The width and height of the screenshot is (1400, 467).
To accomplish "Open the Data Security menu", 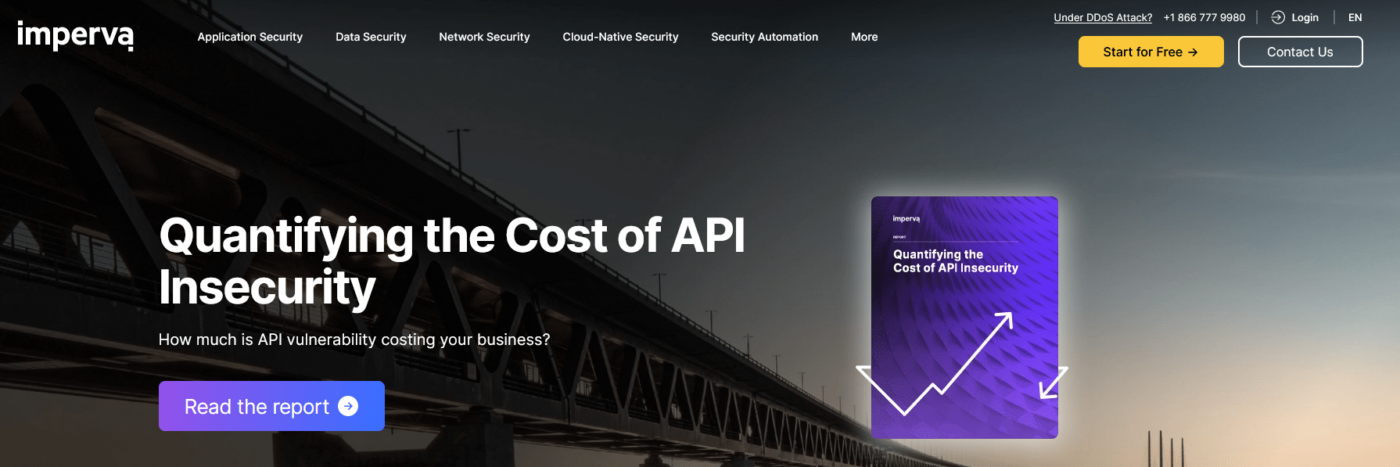I will (370, 37).
